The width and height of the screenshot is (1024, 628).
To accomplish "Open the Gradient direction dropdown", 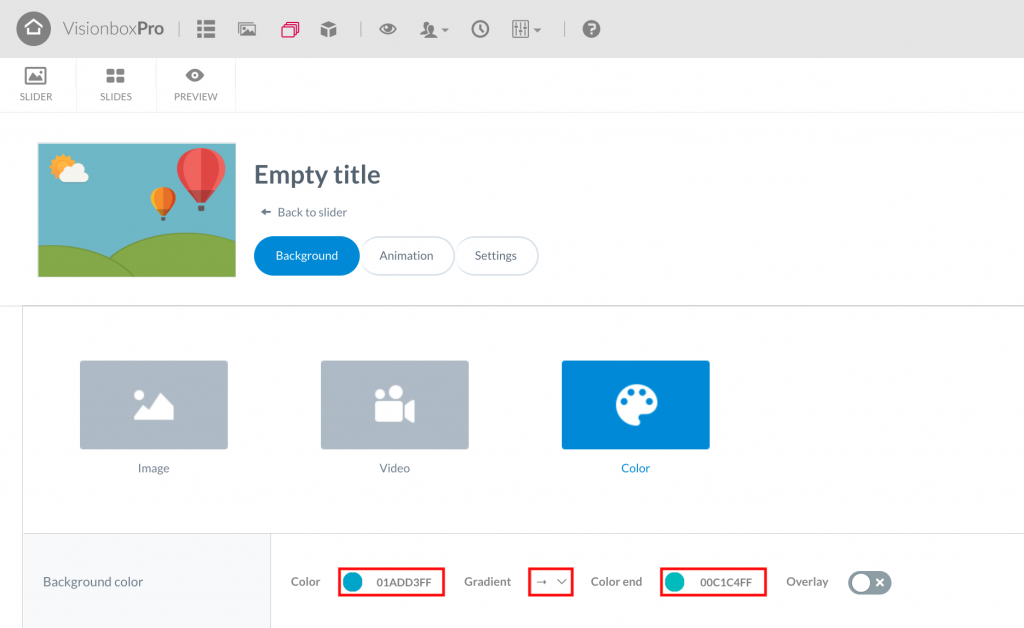I will [551, 582].
